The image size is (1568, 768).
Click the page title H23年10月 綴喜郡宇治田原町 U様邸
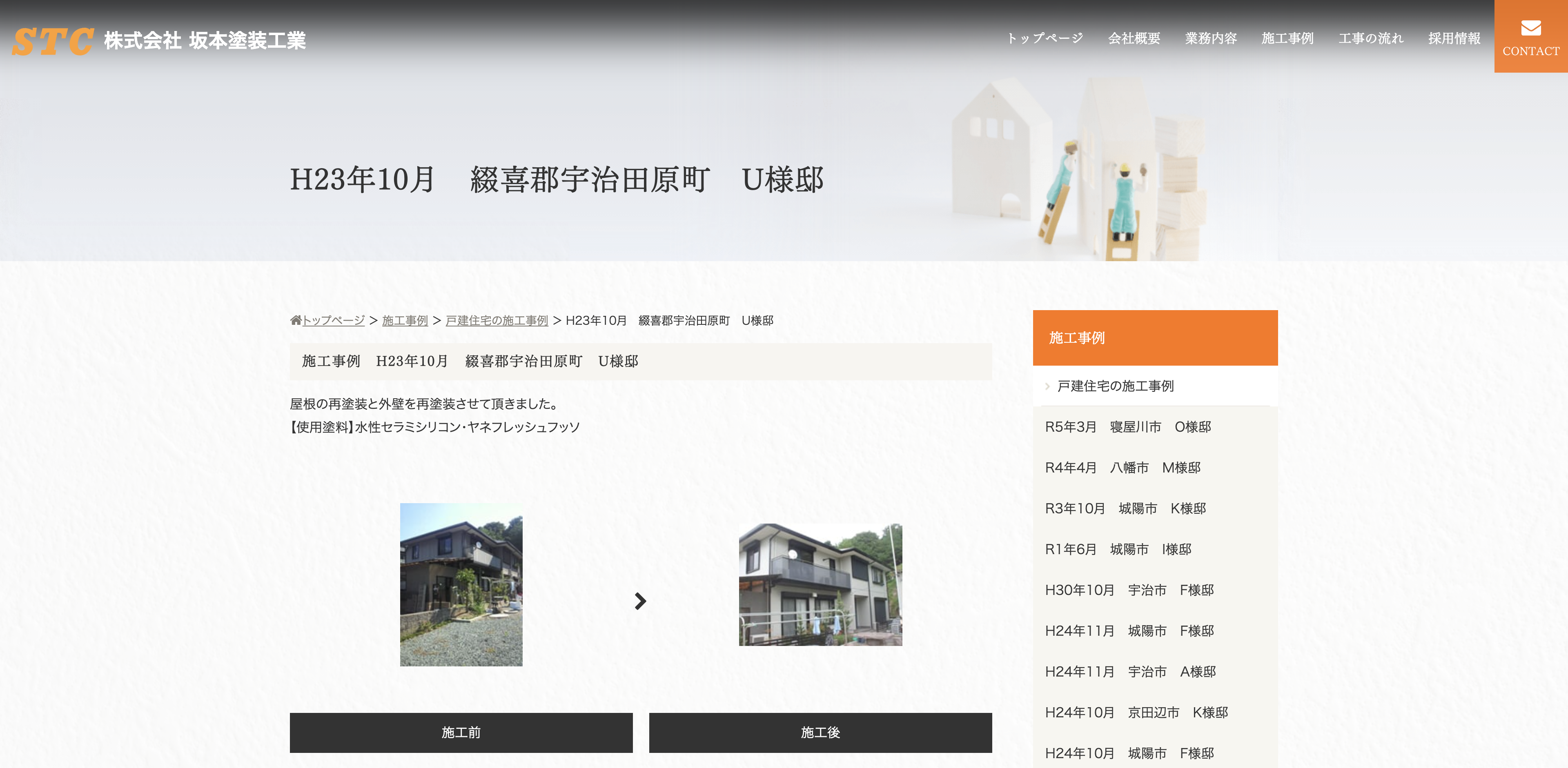[556, 180]
